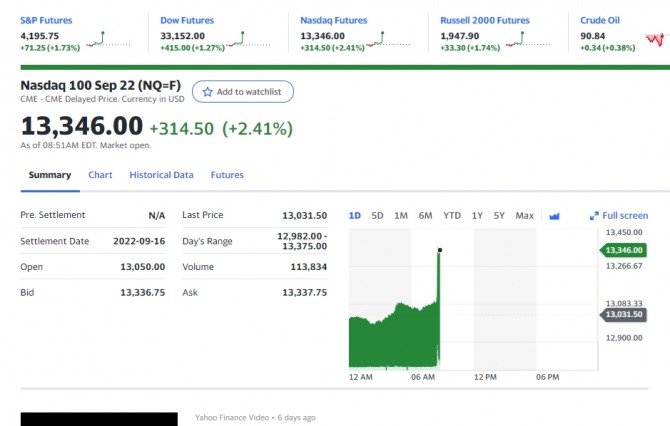Choose the Max chart range
The width and height of the screenshot is (670, 426).
pyautogui.click(x=524, y=215)
